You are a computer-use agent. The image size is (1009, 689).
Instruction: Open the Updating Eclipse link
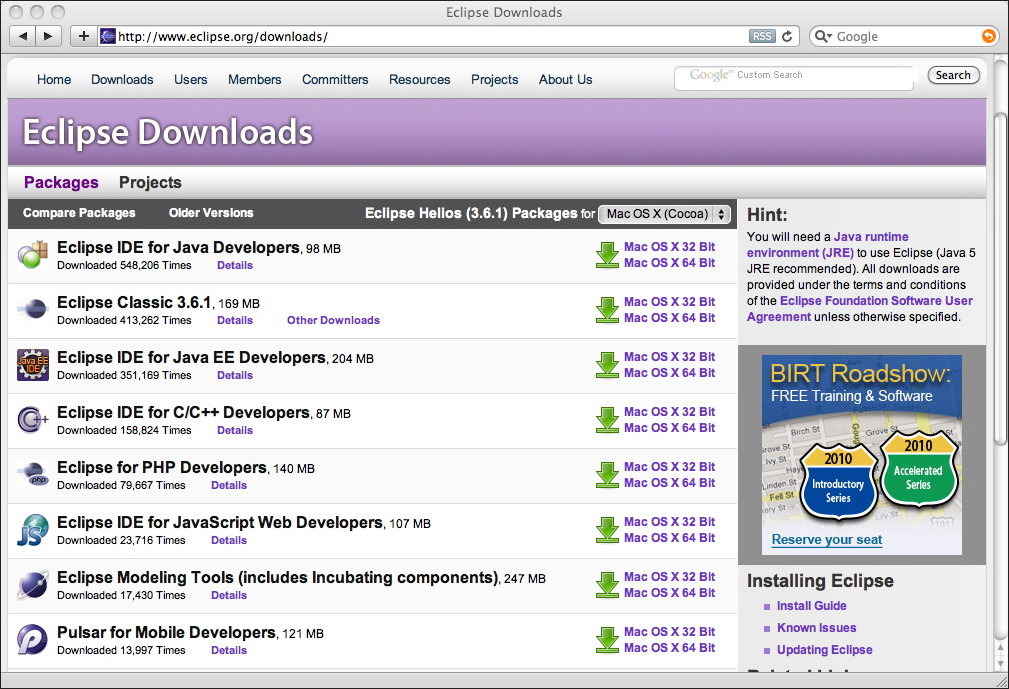[x=824, y=650]
